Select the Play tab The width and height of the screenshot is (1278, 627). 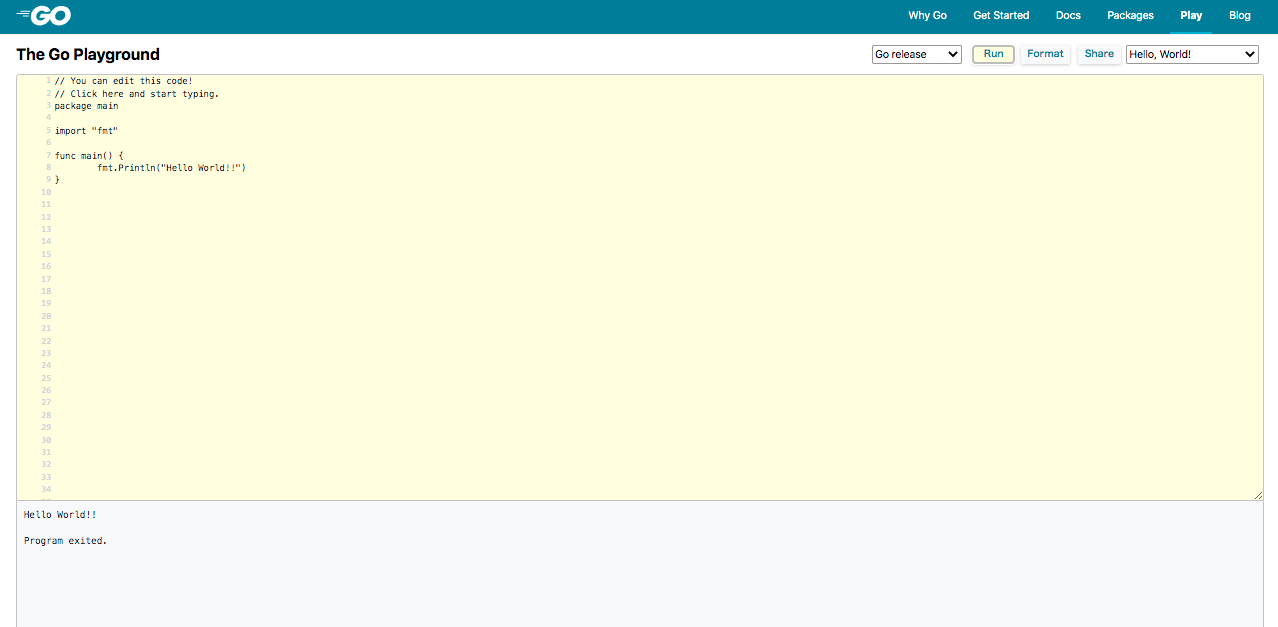click(1191, 15)
